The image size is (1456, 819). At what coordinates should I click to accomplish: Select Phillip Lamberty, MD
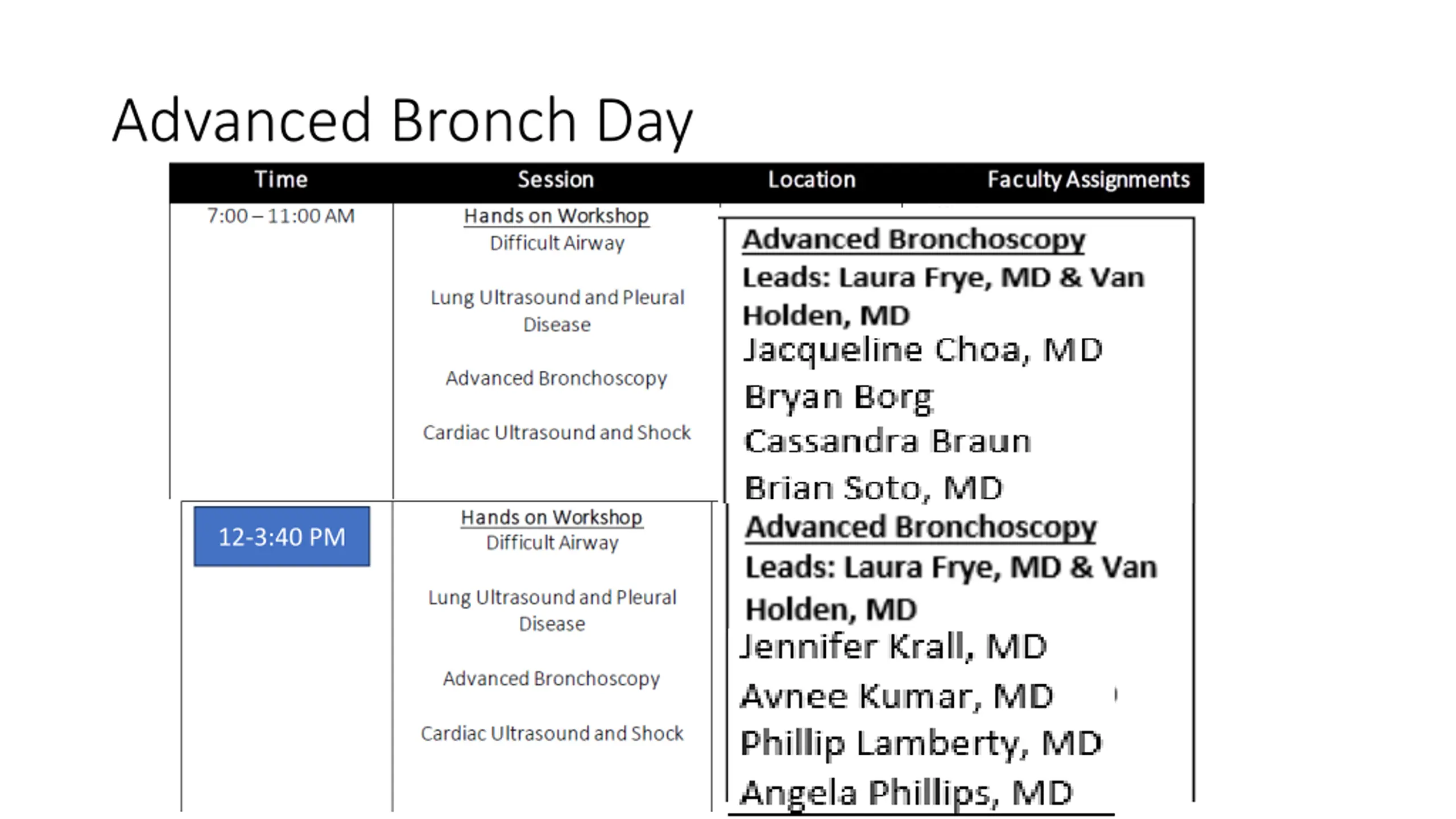tap(921, 743)
